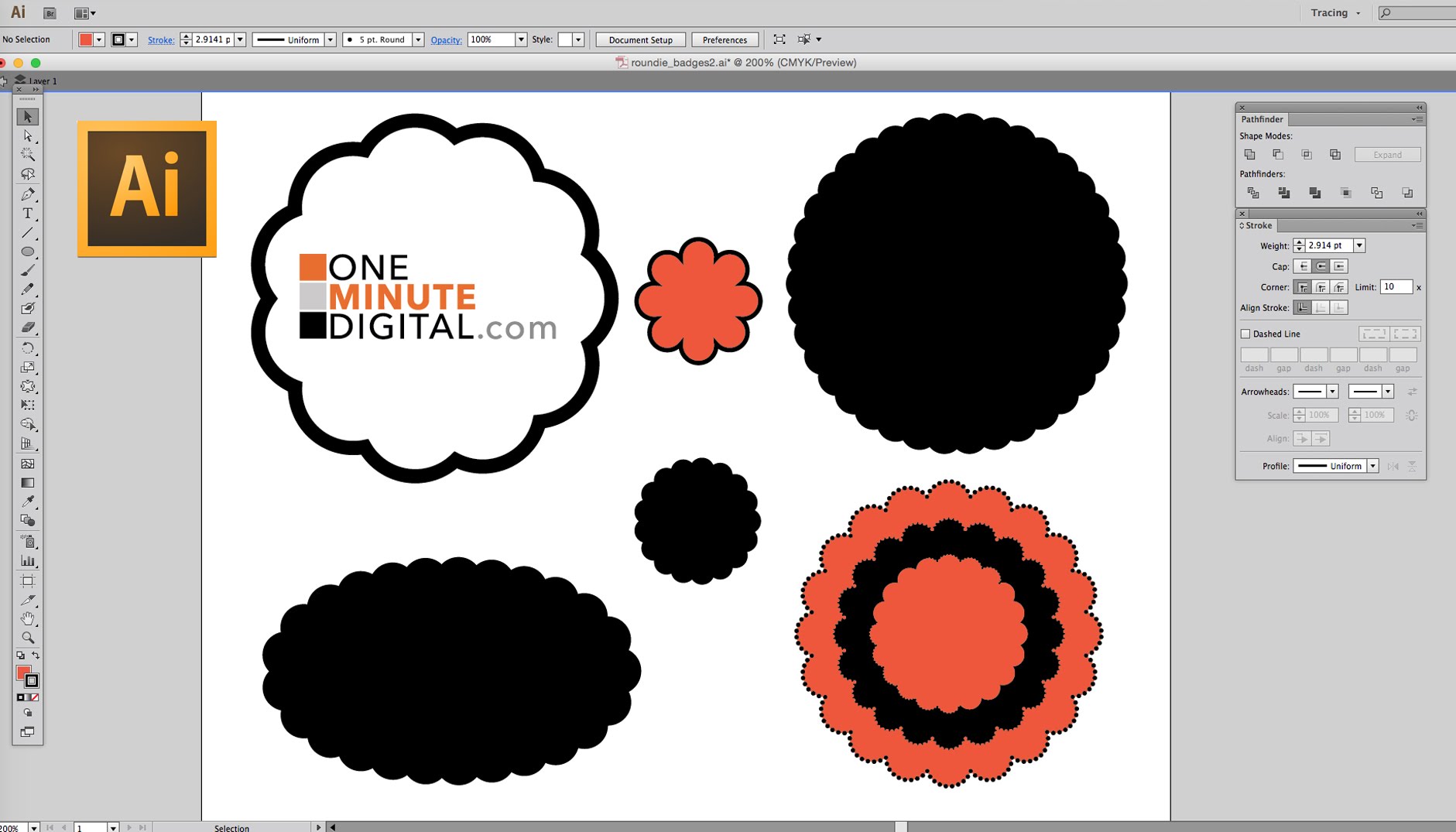
Task: Activate the Zoom tool
Action: [x=28, y=637]
